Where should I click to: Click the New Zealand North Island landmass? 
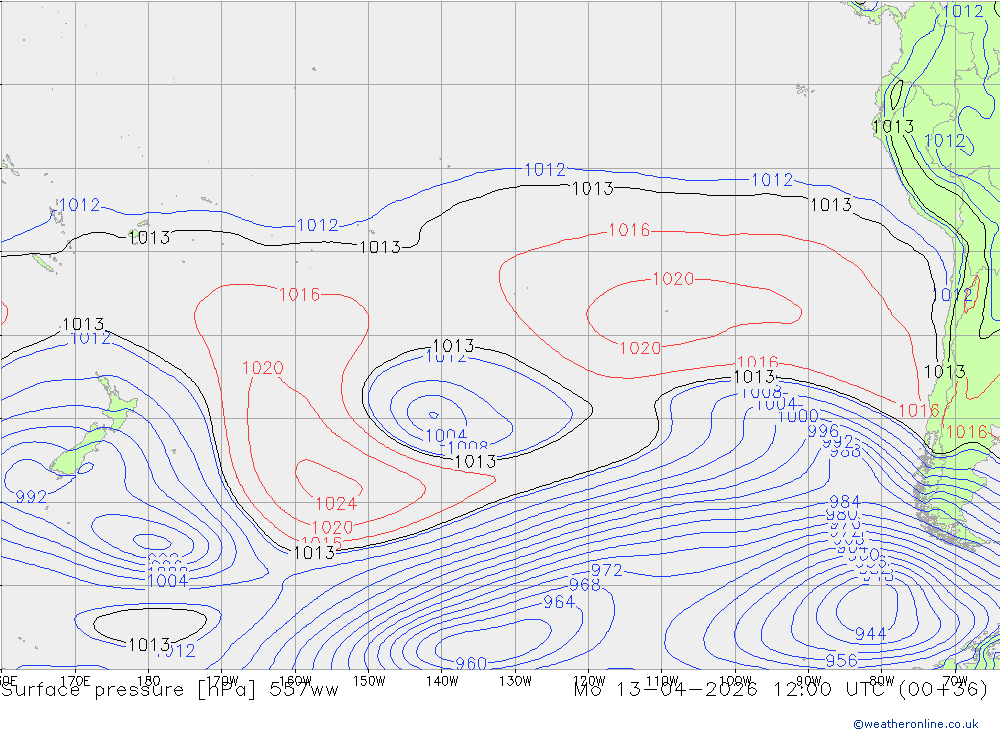[119, 403]
